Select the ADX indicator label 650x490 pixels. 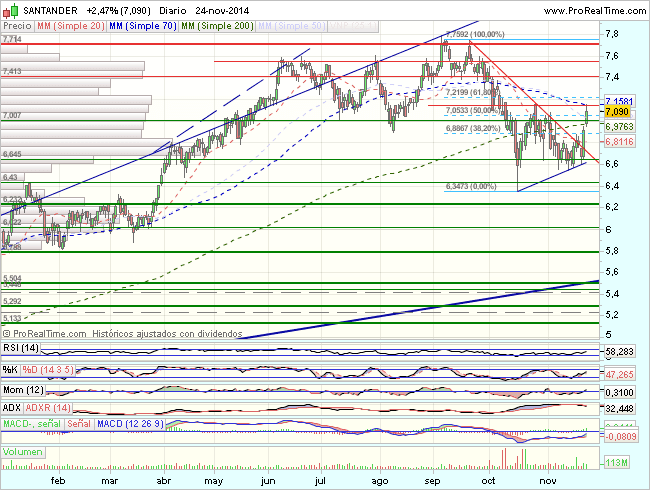[12, 408]
